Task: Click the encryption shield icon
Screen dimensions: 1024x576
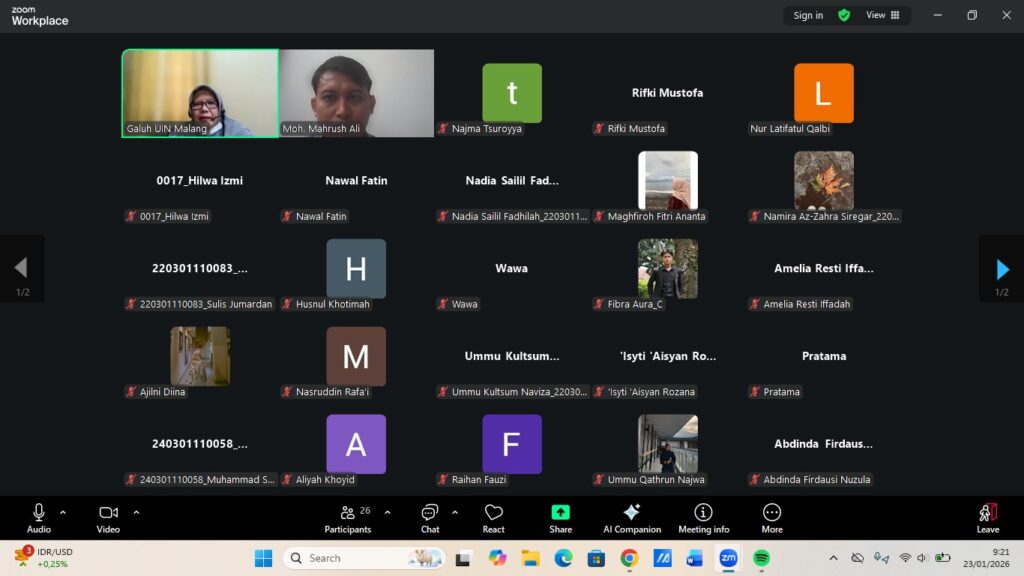Action: tap(844, 15)
